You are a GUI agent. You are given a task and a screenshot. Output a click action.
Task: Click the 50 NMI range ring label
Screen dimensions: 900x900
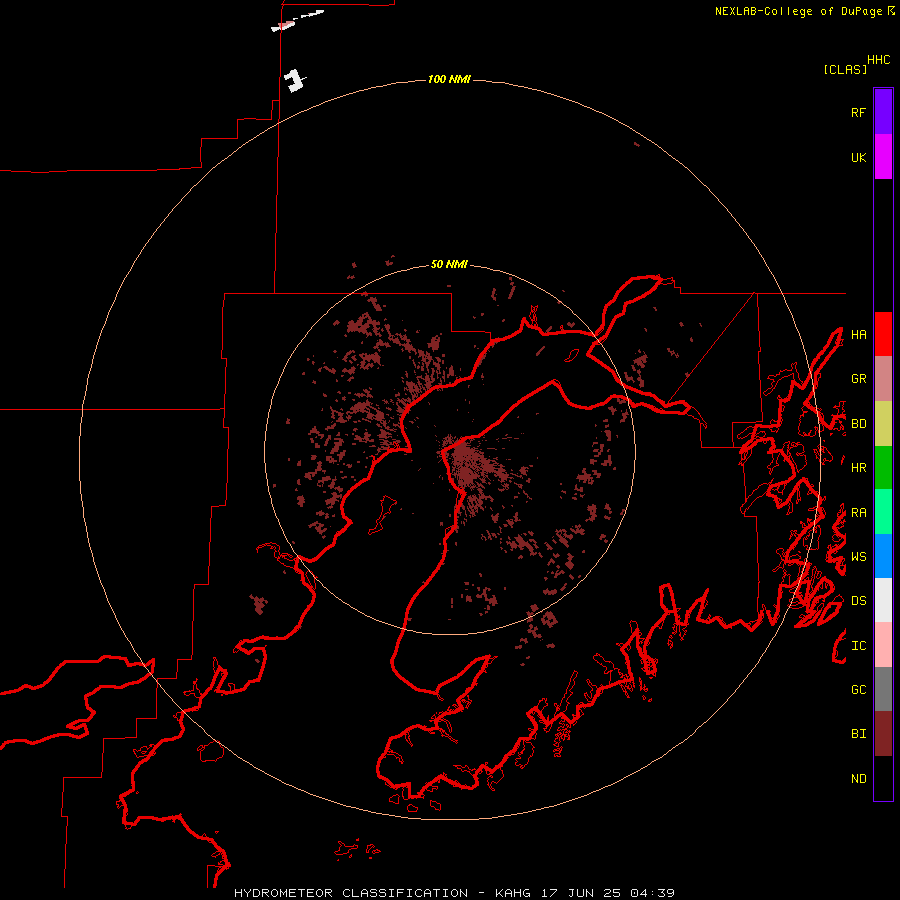(449, 265)
